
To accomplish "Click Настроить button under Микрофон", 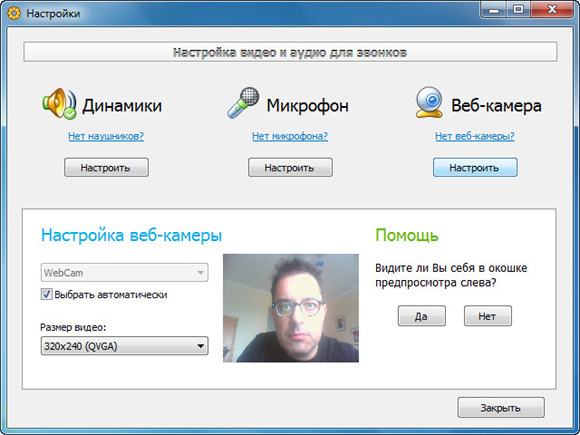I will pos(290,168).
